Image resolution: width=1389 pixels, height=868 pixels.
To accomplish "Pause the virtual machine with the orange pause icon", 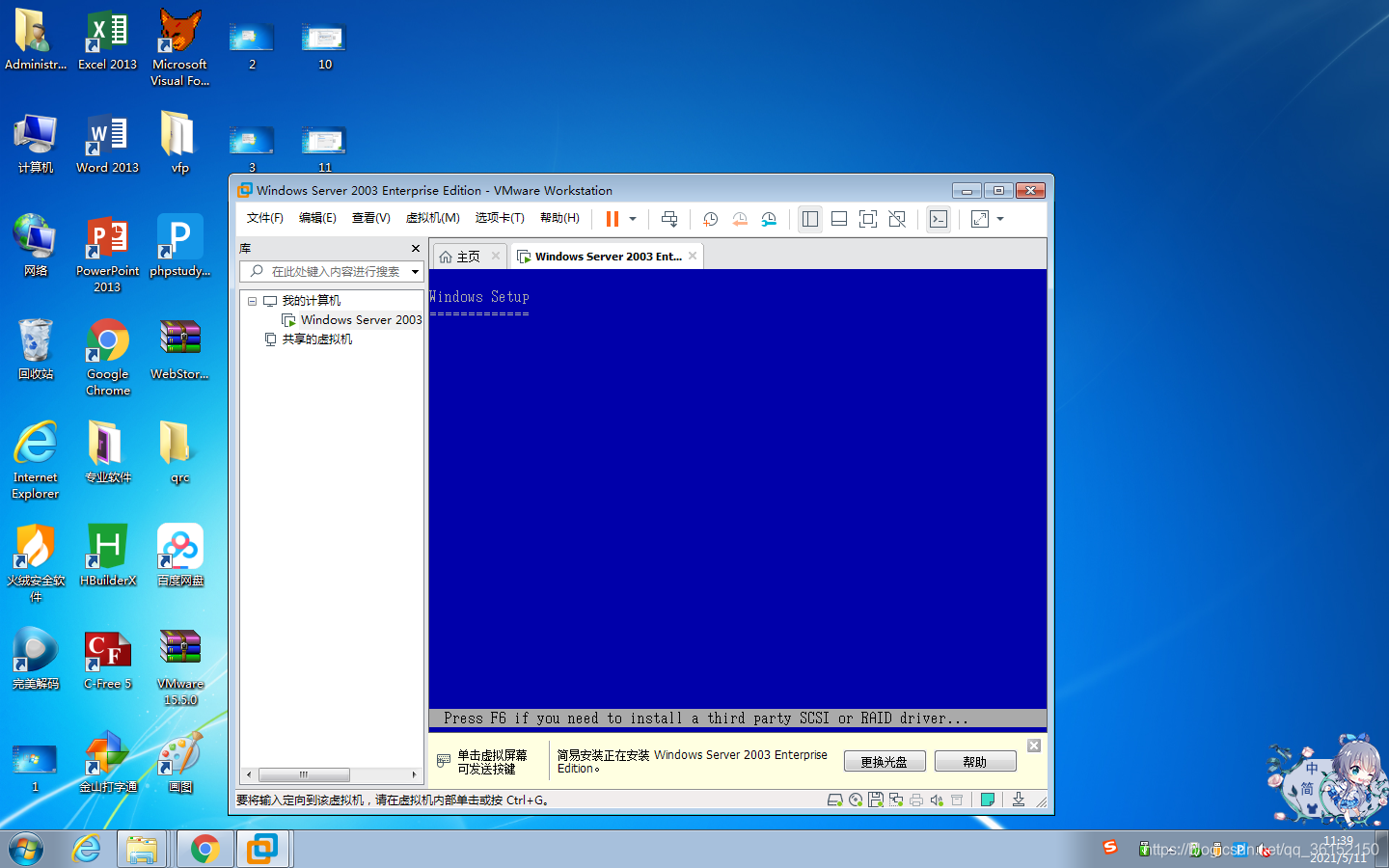I will tap(612, 219).
